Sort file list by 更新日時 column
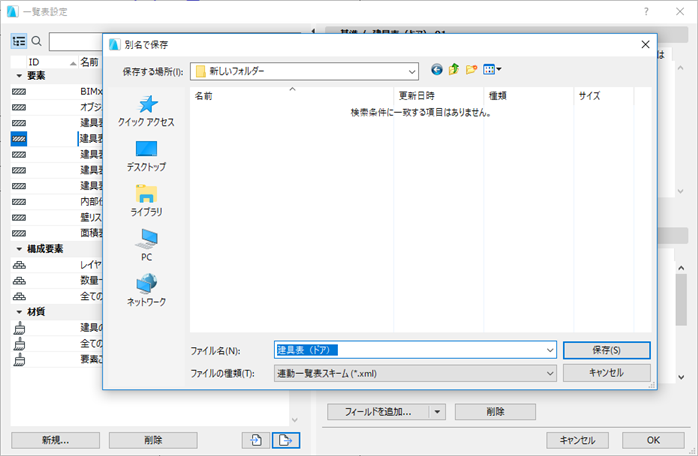This screenshot has width=698, height=456. coord(439,96)
